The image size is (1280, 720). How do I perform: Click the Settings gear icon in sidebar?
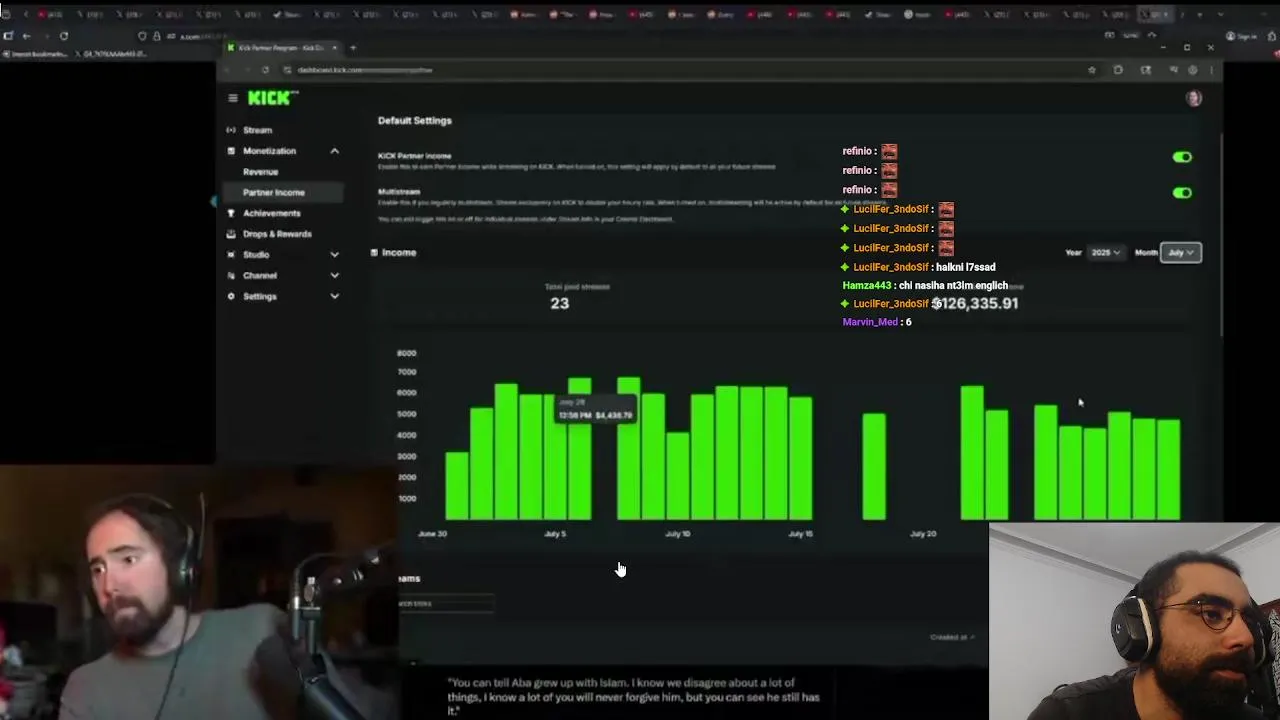231,297
